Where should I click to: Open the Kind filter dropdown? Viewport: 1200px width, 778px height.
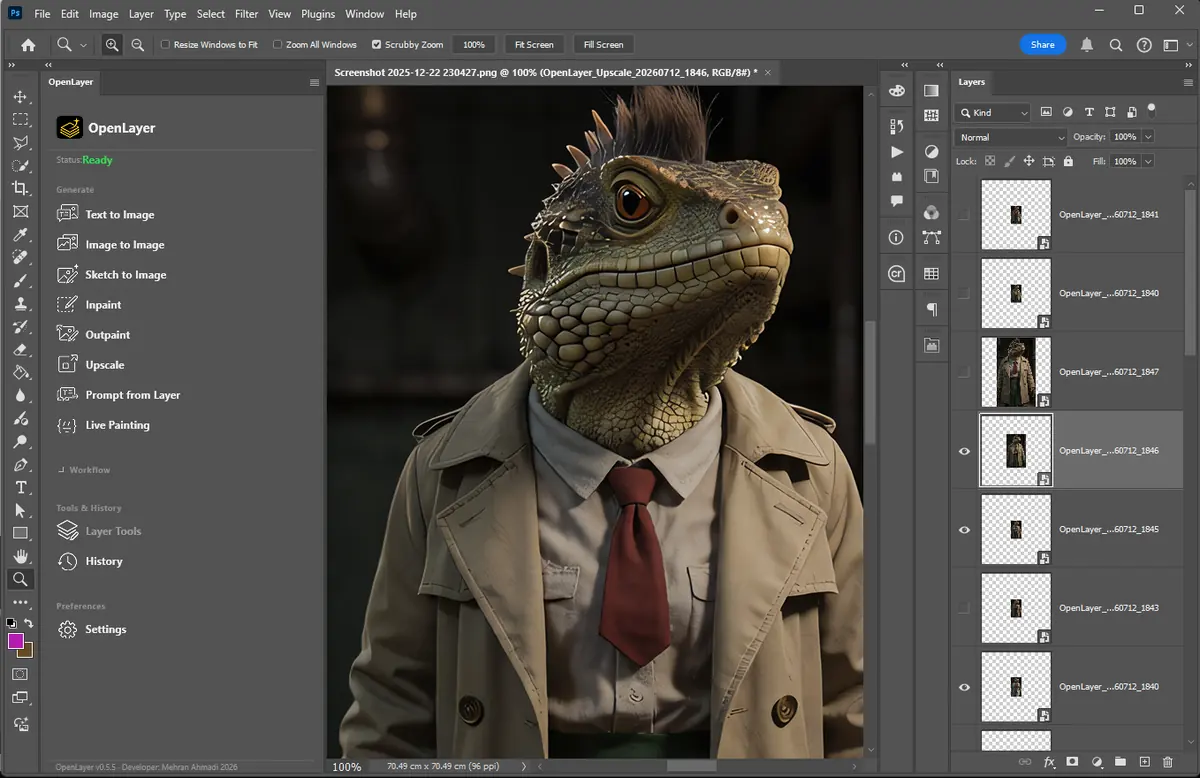tap(992, 113)
